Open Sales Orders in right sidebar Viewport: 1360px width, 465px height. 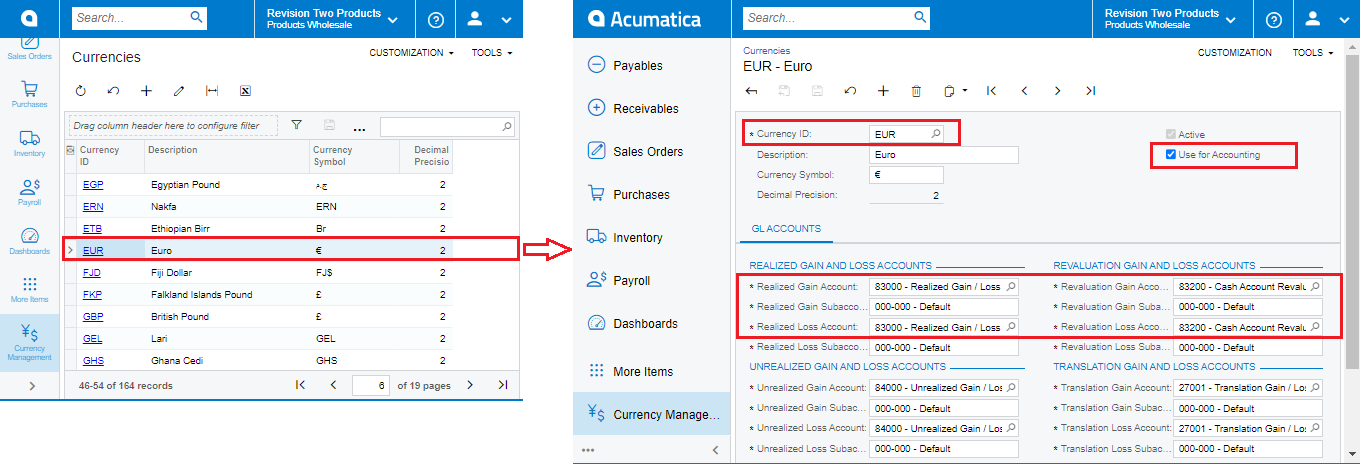pos(648,151)
